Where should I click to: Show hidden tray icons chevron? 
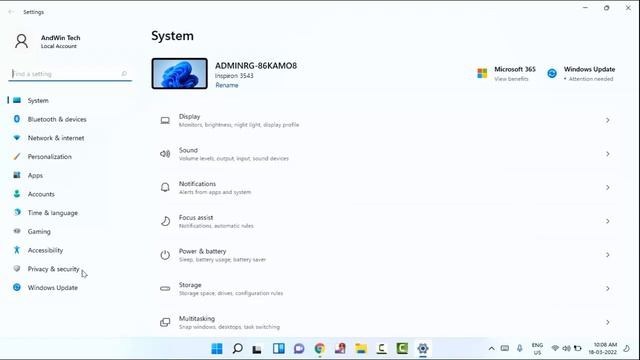point(491,349)
